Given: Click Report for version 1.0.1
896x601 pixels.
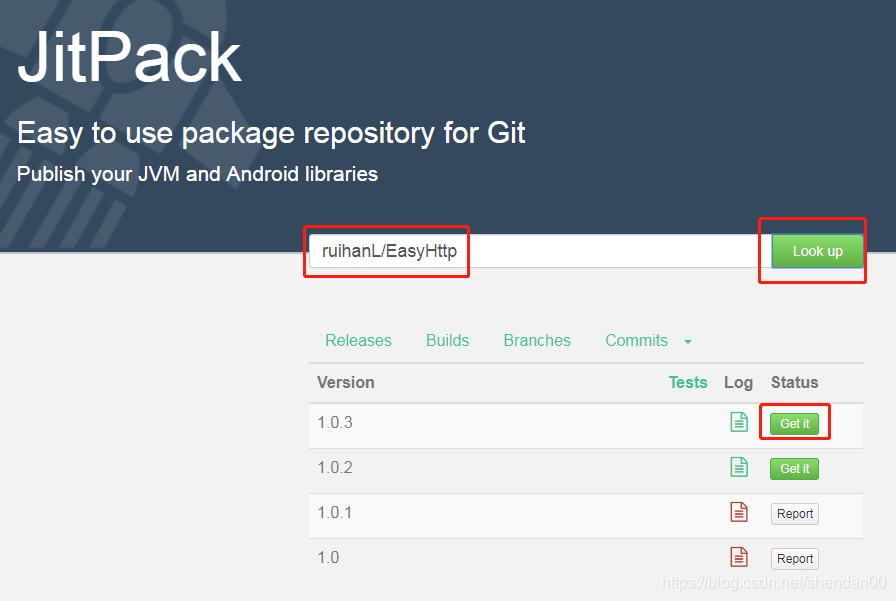Looking at the screenshot, I should (x=794, y=513).
